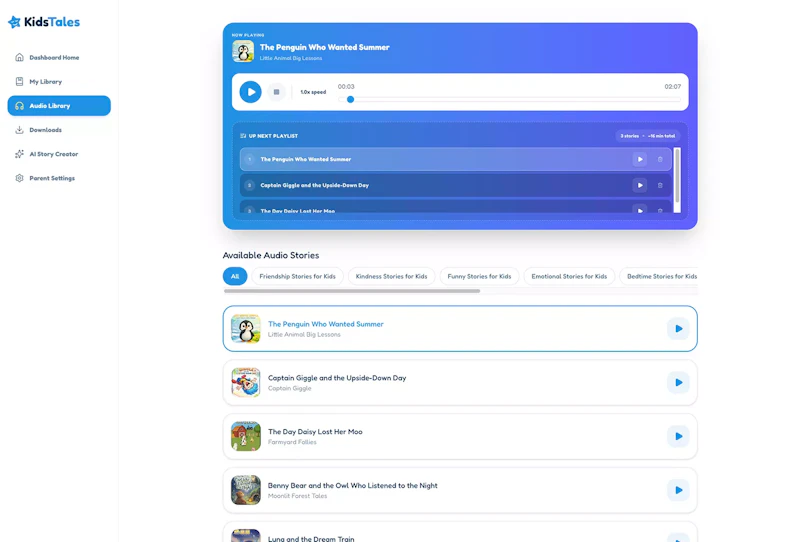Play Captain Giggle and the Upside-Down Day card
The width and height of the screenshot is (800, 542).
click(678, 382)
